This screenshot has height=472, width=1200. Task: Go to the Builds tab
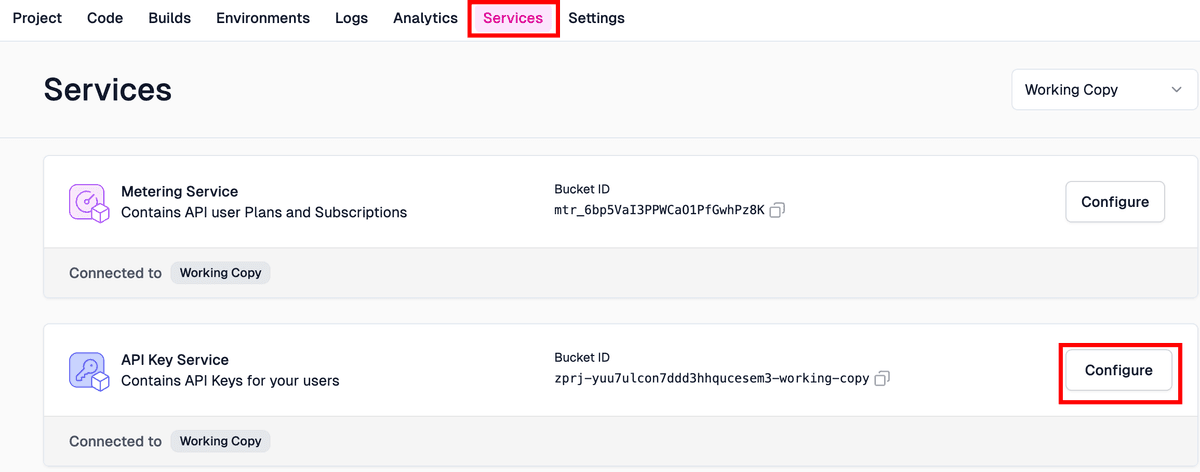coord(169,18)
